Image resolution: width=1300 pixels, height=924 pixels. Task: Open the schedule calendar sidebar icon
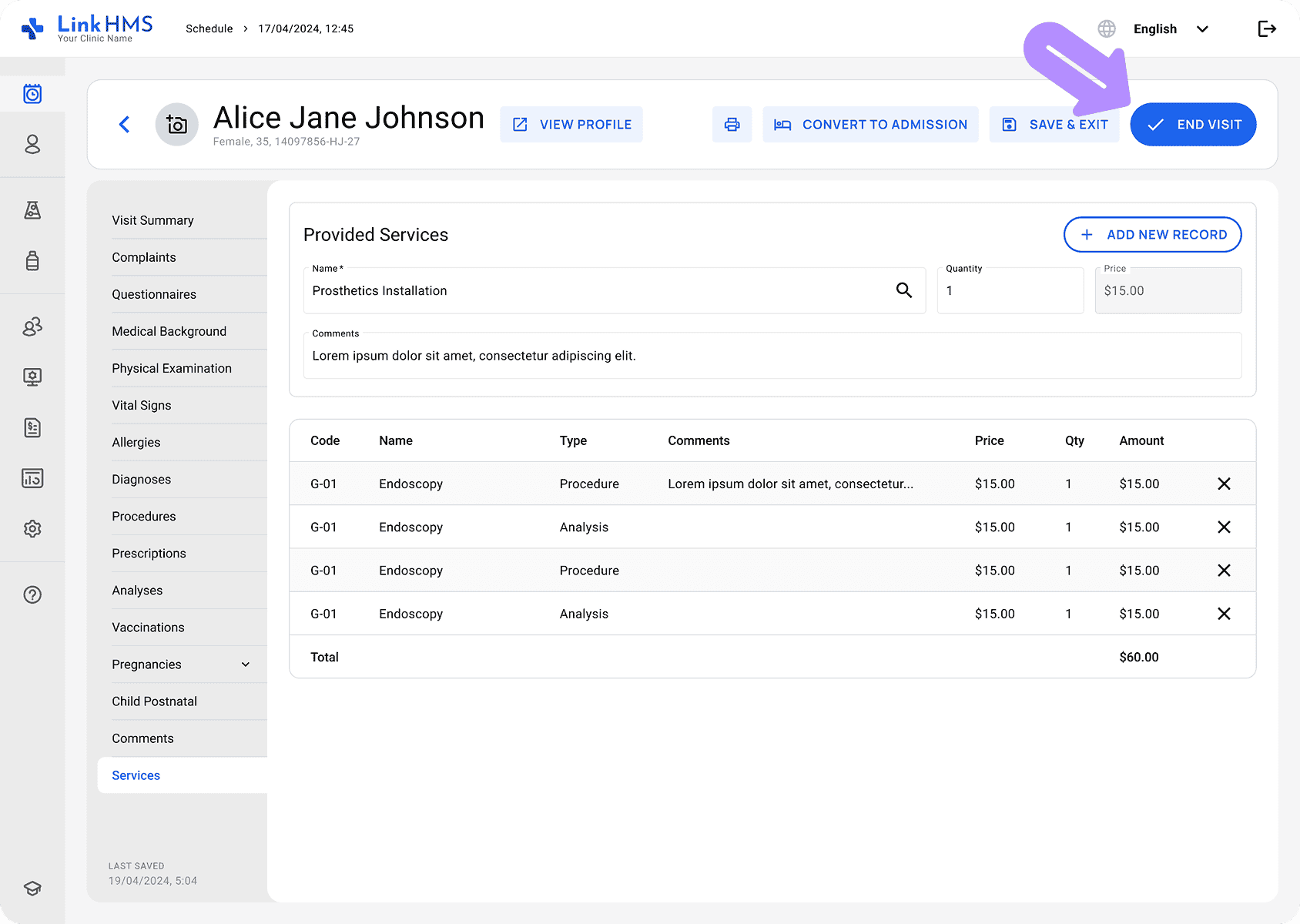(32, 94)
